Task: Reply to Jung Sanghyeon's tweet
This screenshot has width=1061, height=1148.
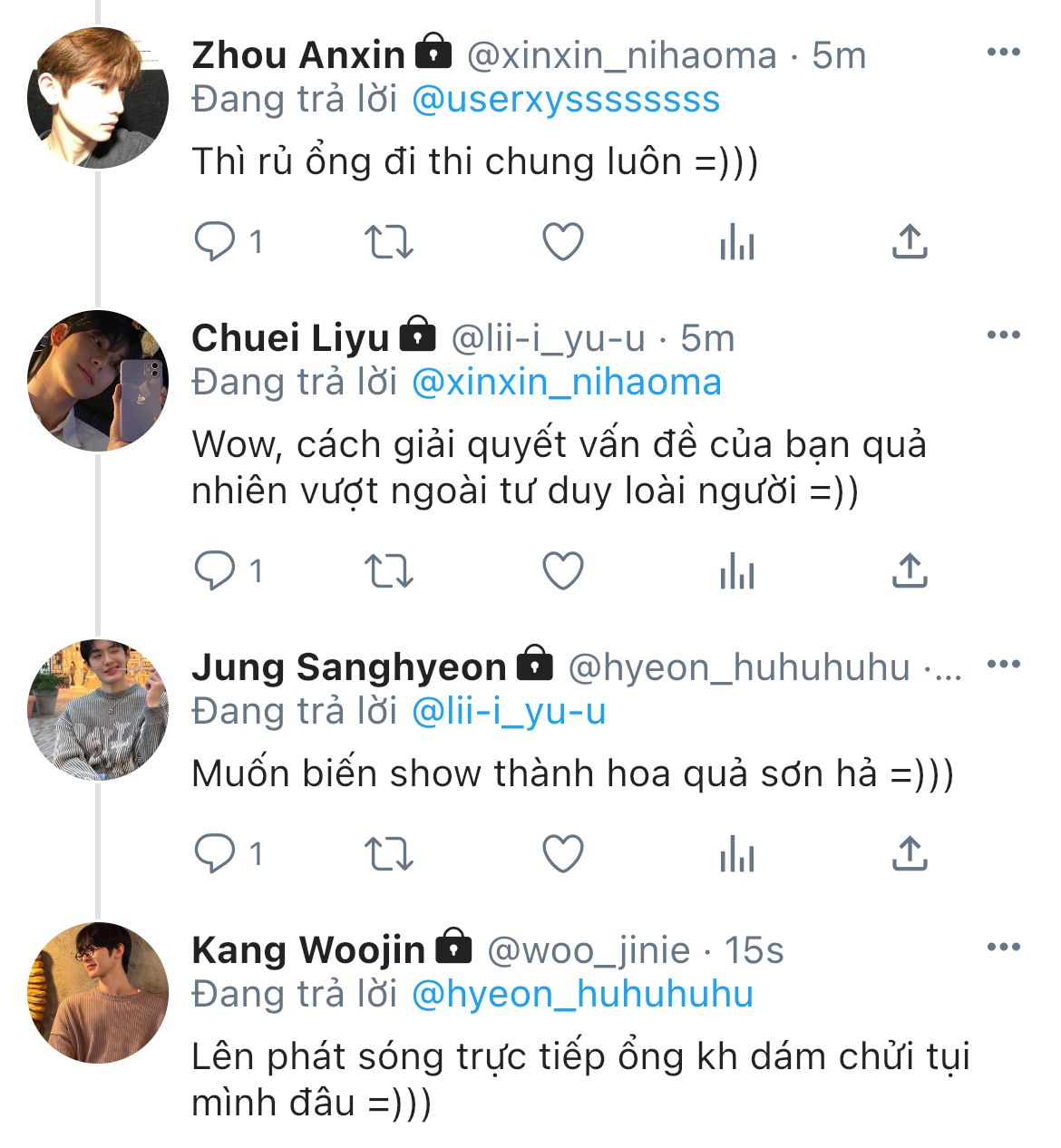Action: tap(215, 854)
